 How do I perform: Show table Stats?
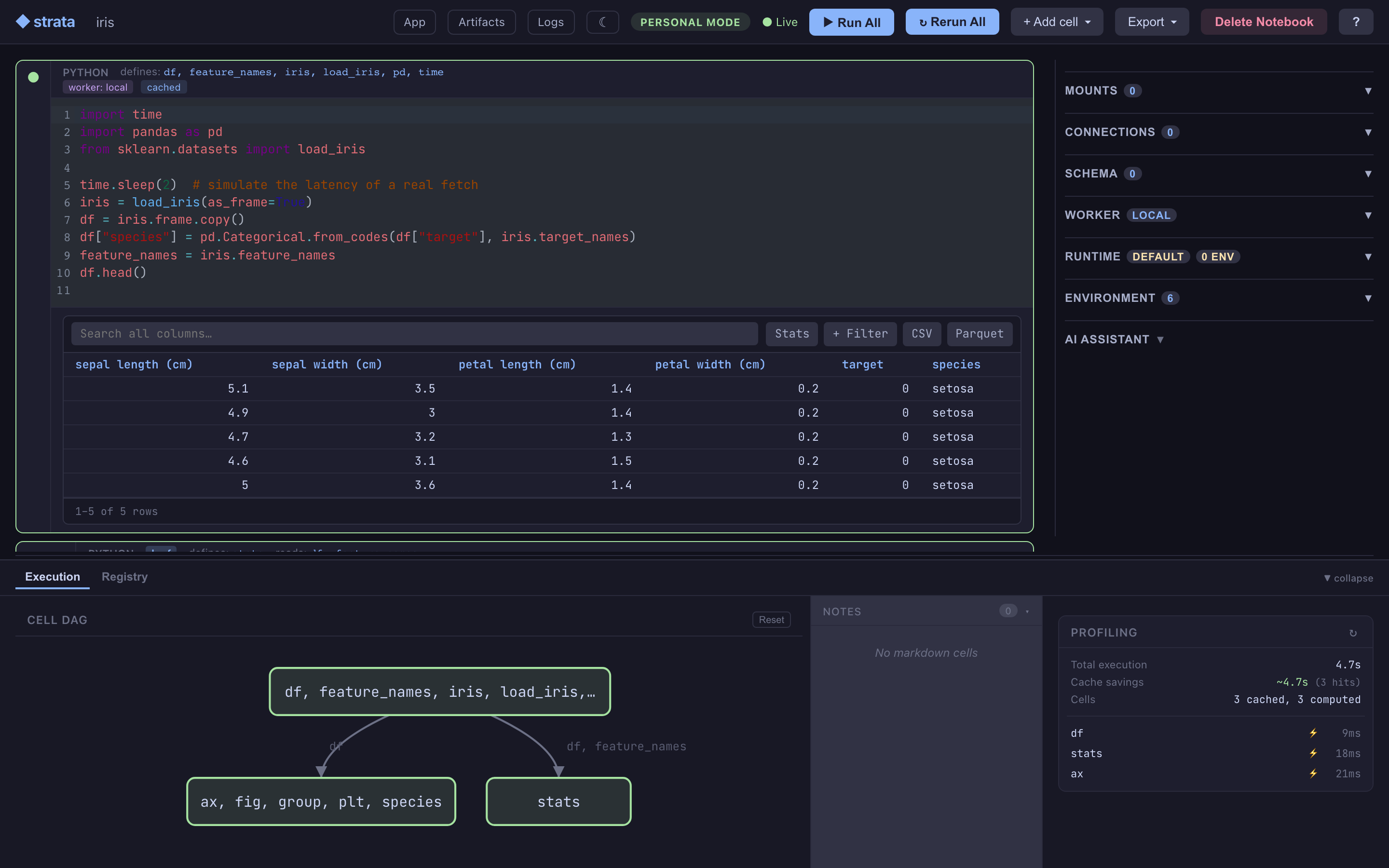click(x=792, y=334)
